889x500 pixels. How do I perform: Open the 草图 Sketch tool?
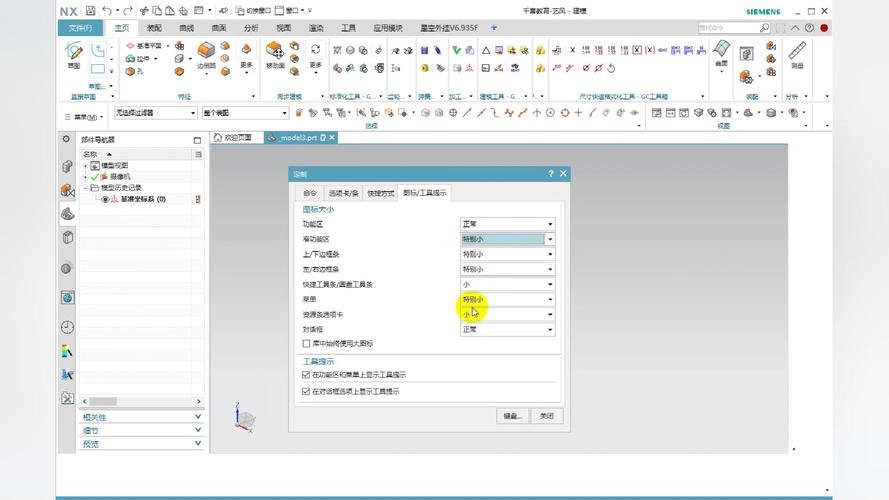(x=74, y=55)
